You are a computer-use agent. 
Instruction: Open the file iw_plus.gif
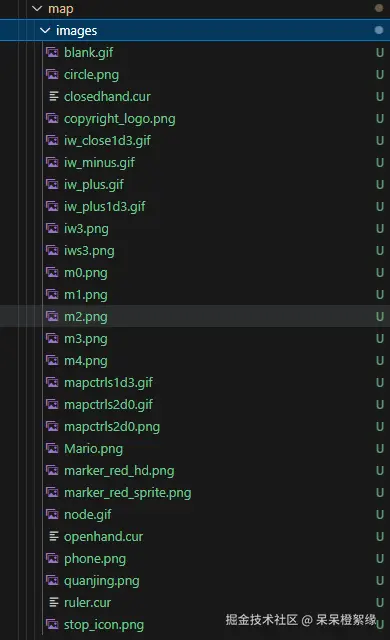94,185
